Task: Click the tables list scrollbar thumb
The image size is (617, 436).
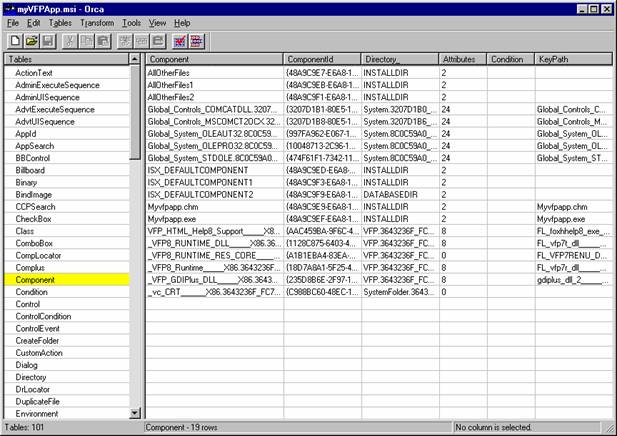Action: 135,112
